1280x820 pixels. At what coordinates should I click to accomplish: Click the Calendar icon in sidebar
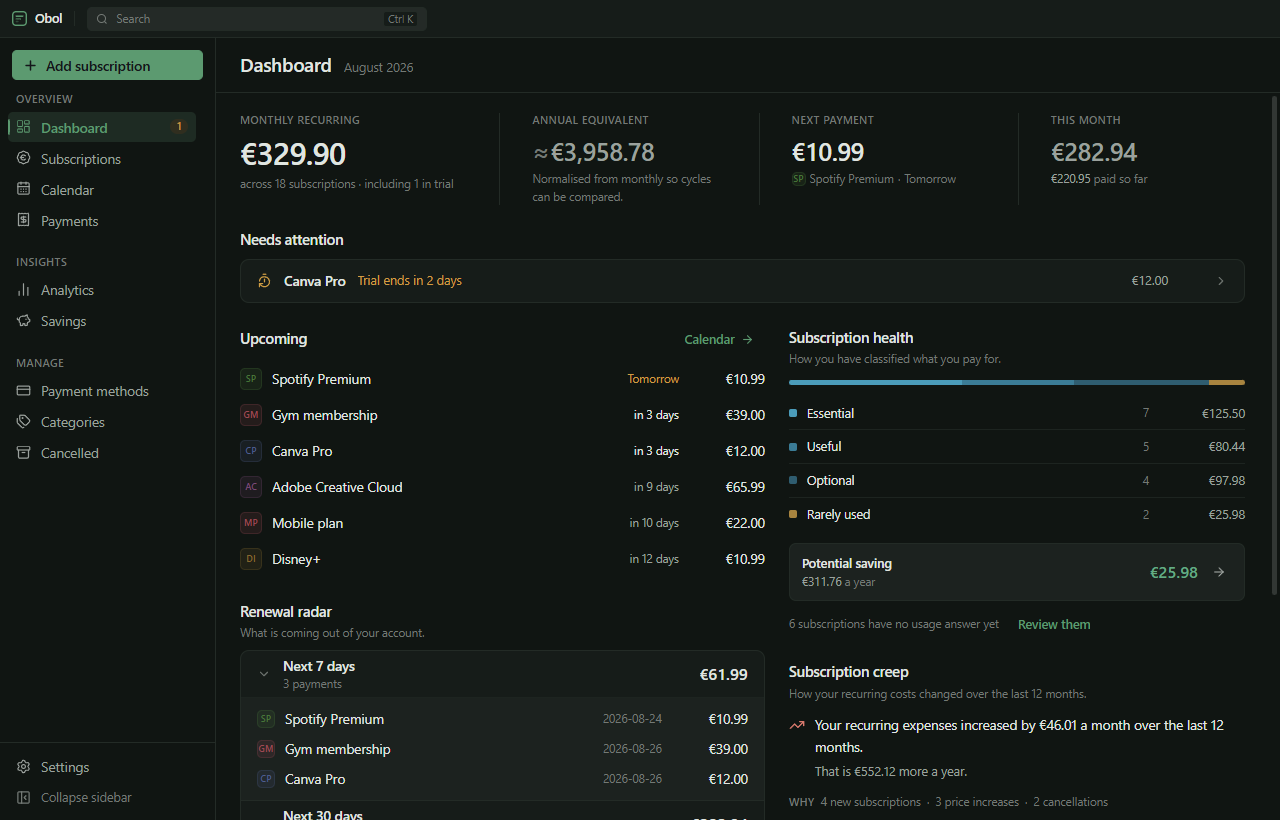point(24,189)
